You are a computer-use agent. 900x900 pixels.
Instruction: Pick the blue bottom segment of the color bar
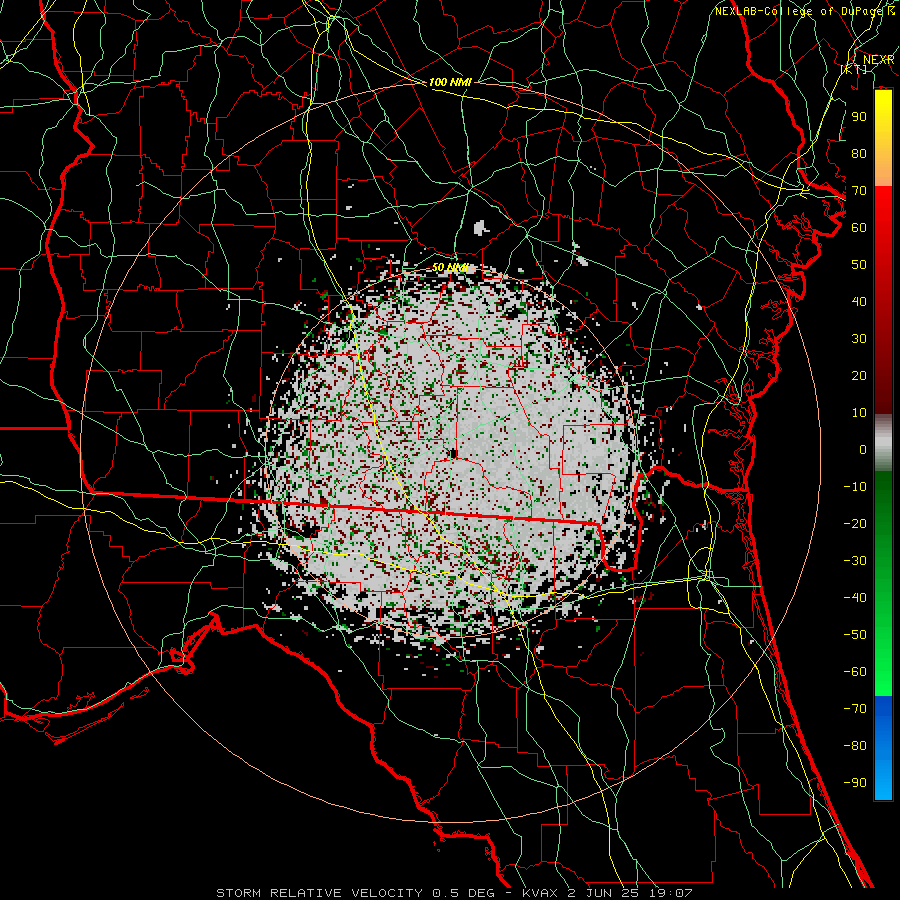pyautogui.click(x=883, y=748)
